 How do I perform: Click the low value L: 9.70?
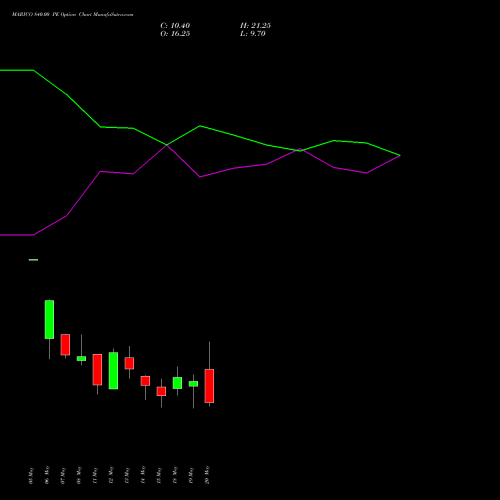253,34
